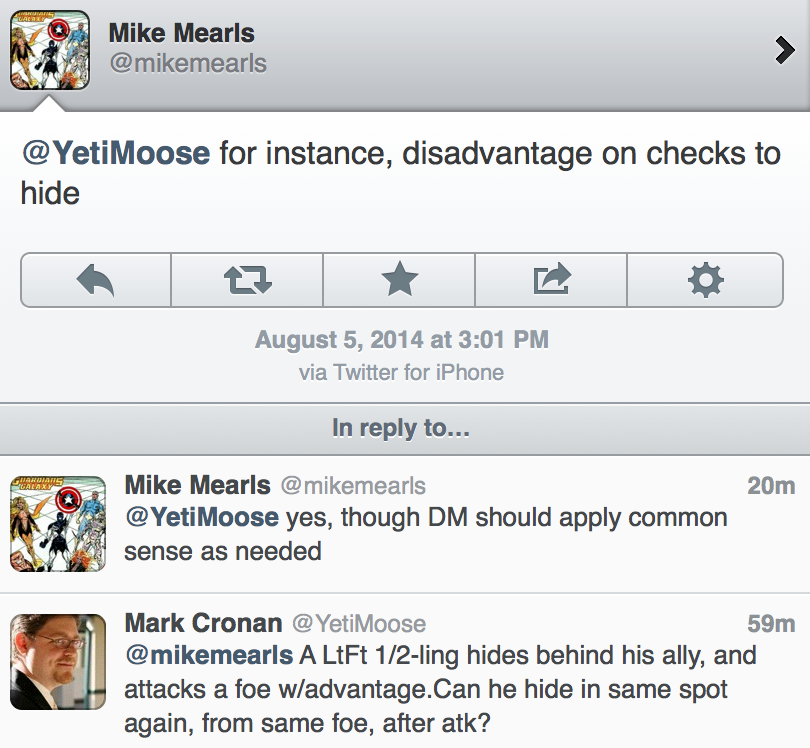This screenshot has width=810, height=748.
Task: Open the @mikemearls handle in header
Action: pyautogui.click(x=187, y=64)
